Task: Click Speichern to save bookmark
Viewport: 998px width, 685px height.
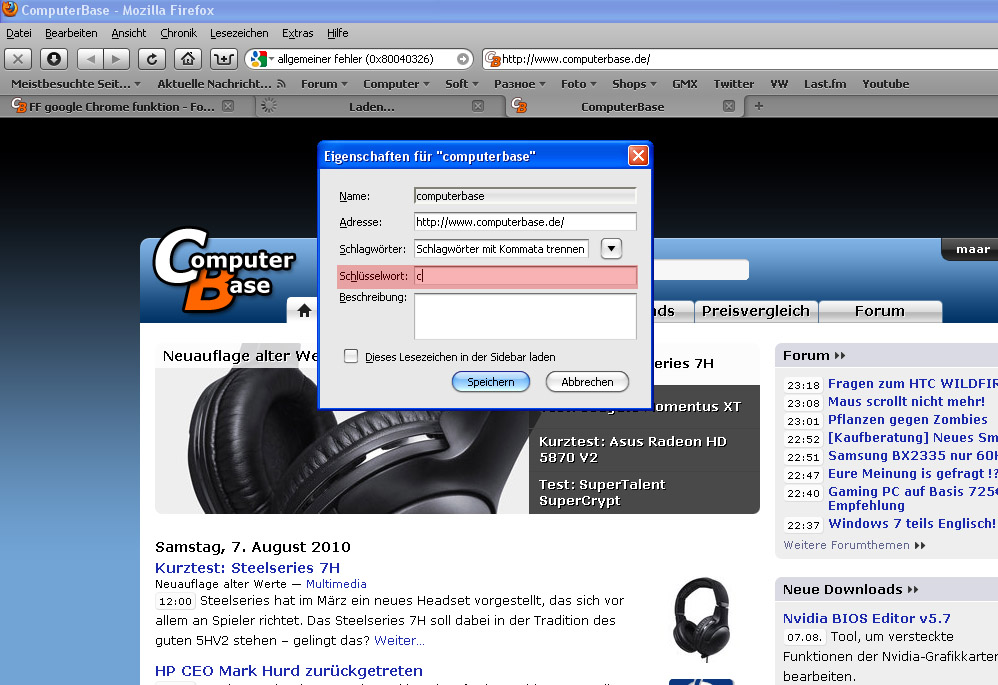Action: (x=491, y=382)
